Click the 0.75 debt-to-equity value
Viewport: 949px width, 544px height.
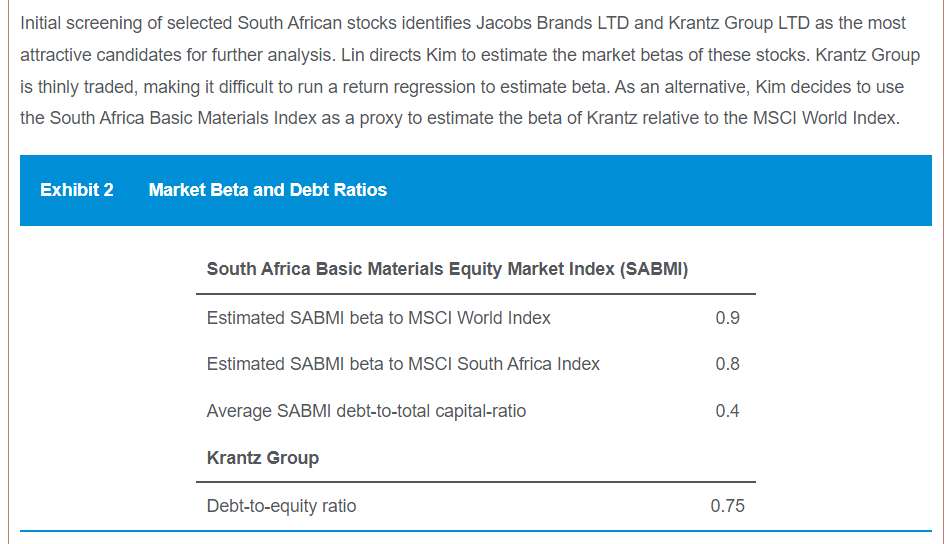point(727,506)
